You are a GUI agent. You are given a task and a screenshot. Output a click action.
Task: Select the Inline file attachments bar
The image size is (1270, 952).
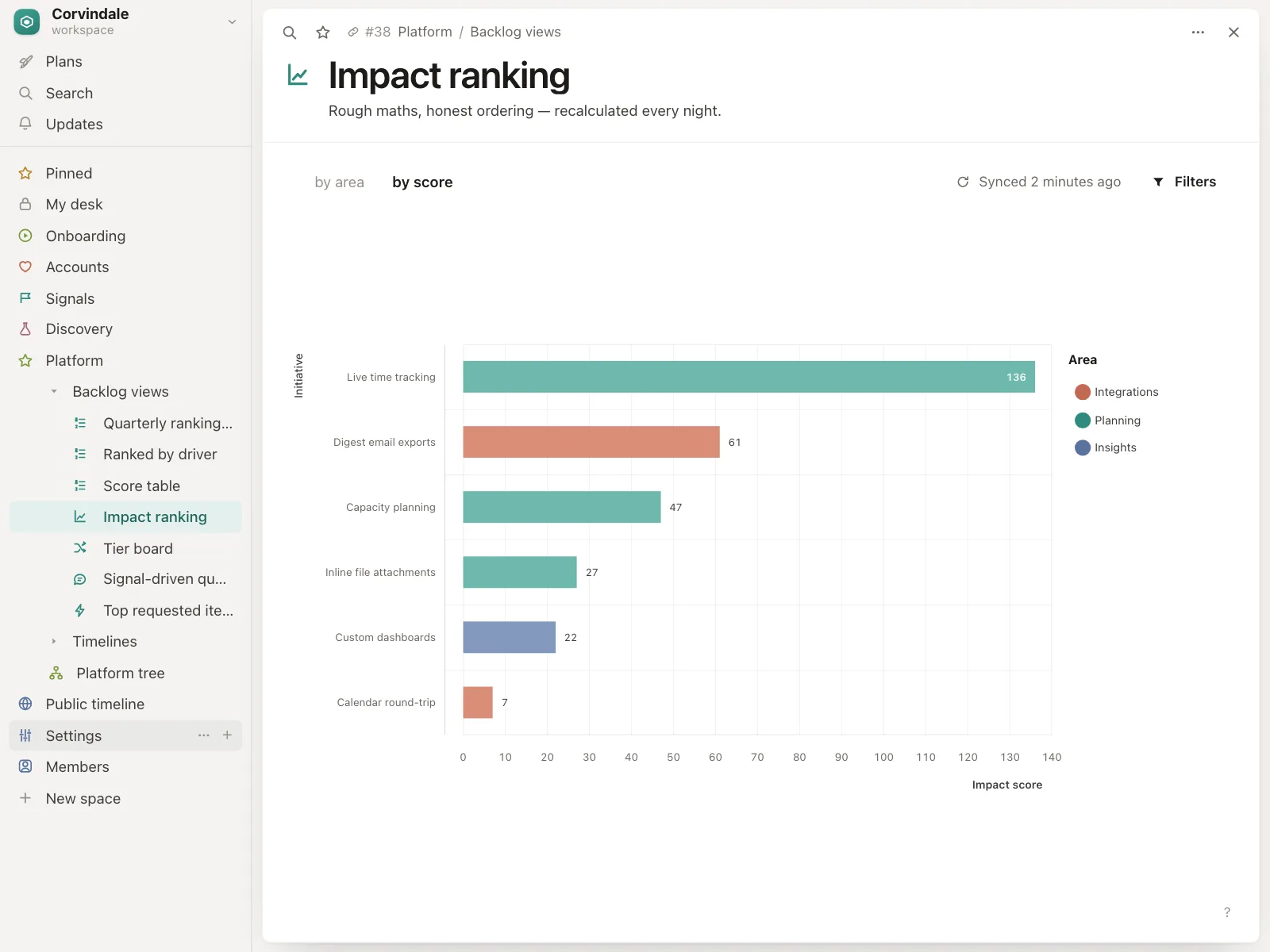520,572
